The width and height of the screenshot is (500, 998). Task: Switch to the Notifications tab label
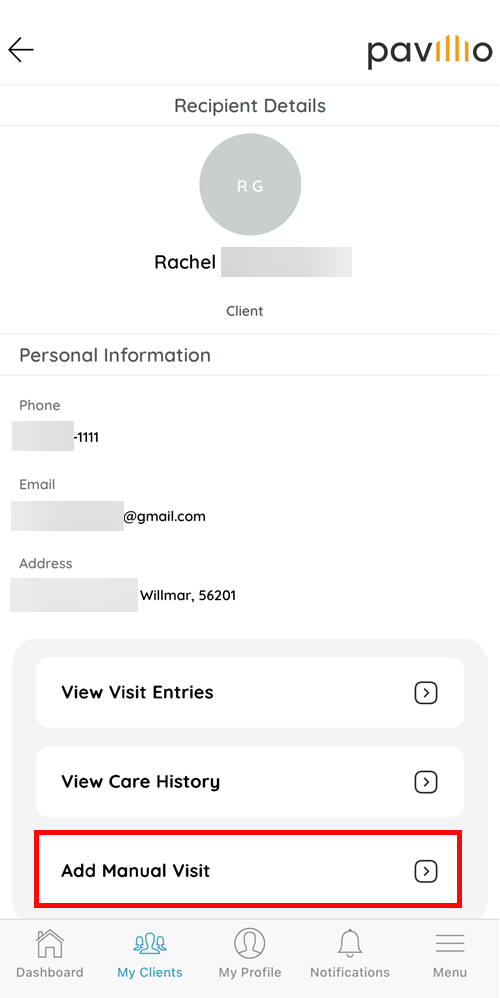[350, 973]
